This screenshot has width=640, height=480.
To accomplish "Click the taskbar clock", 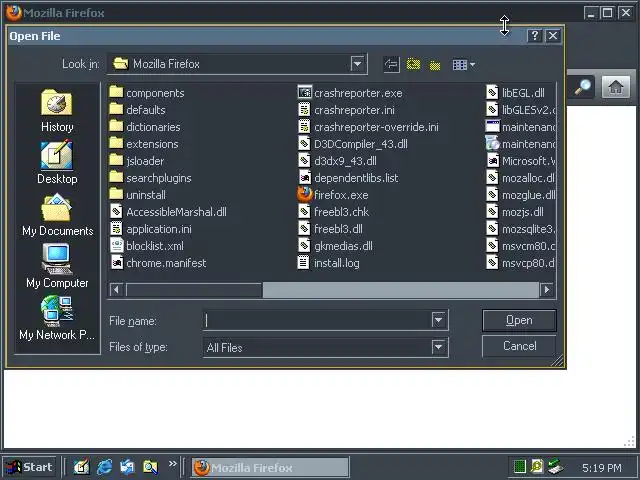I will coord(602,468).
